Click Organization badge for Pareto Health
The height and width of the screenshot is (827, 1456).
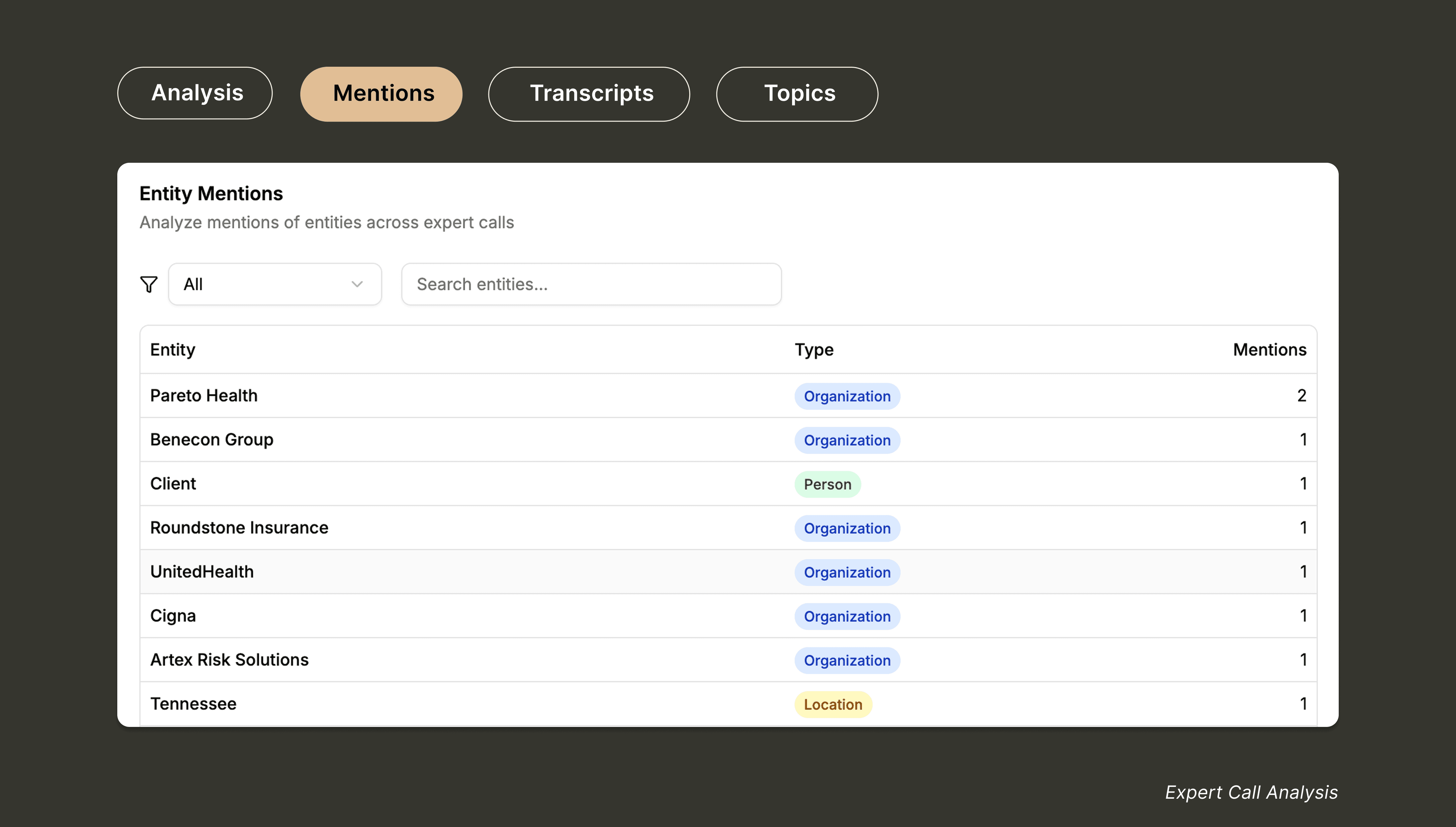[x=847, y=396]
